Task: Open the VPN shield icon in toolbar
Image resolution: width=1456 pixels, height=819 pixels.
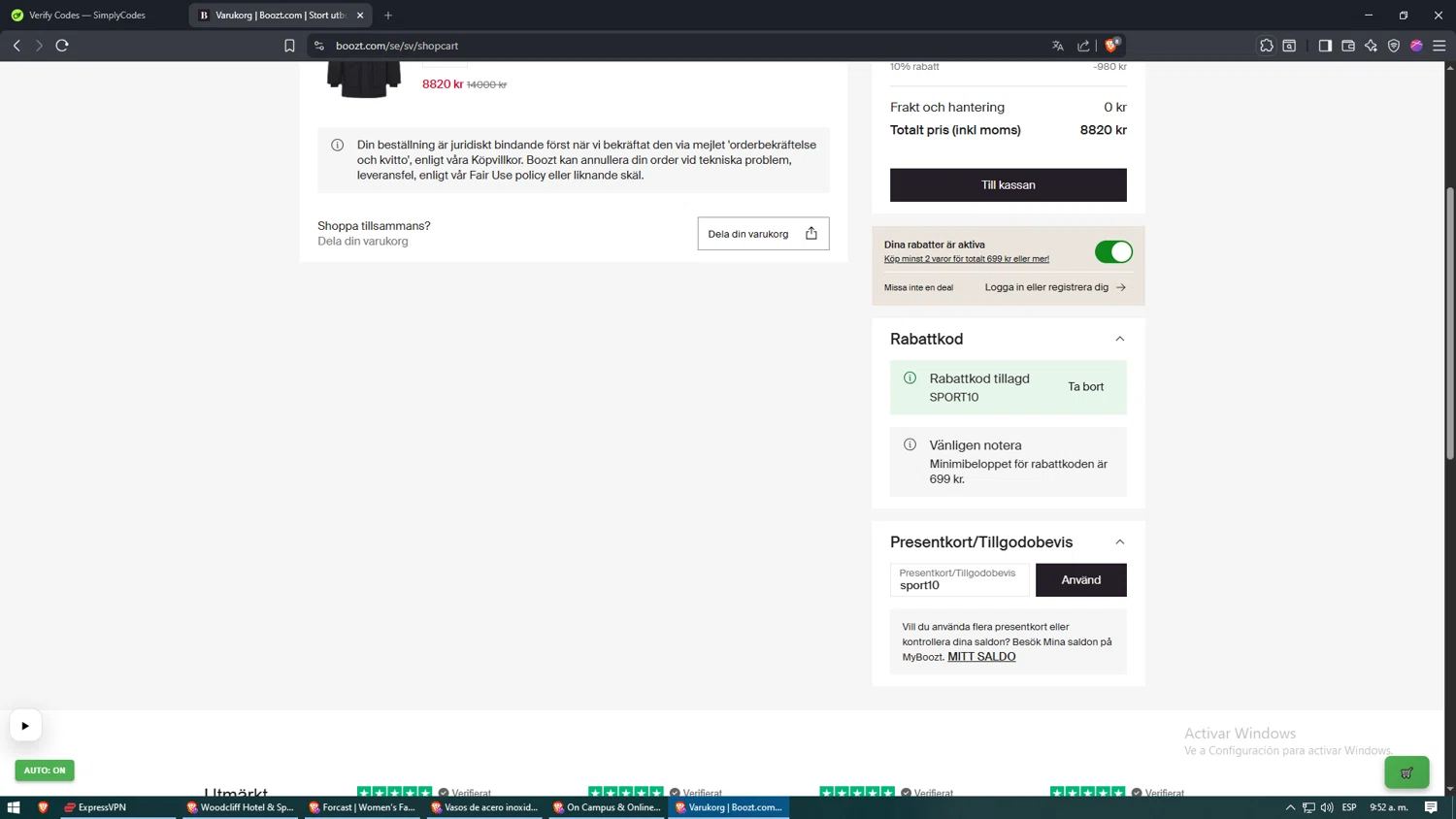Action: point(1394,46)
